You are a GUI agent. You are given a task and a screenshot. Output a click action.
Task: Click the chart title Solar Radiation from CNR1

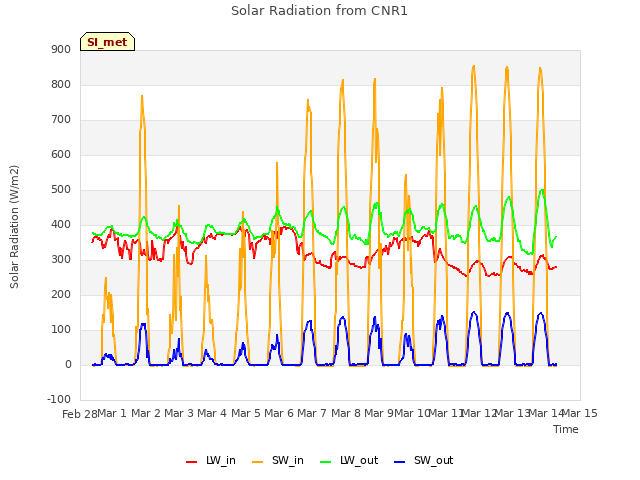[319, 11]
